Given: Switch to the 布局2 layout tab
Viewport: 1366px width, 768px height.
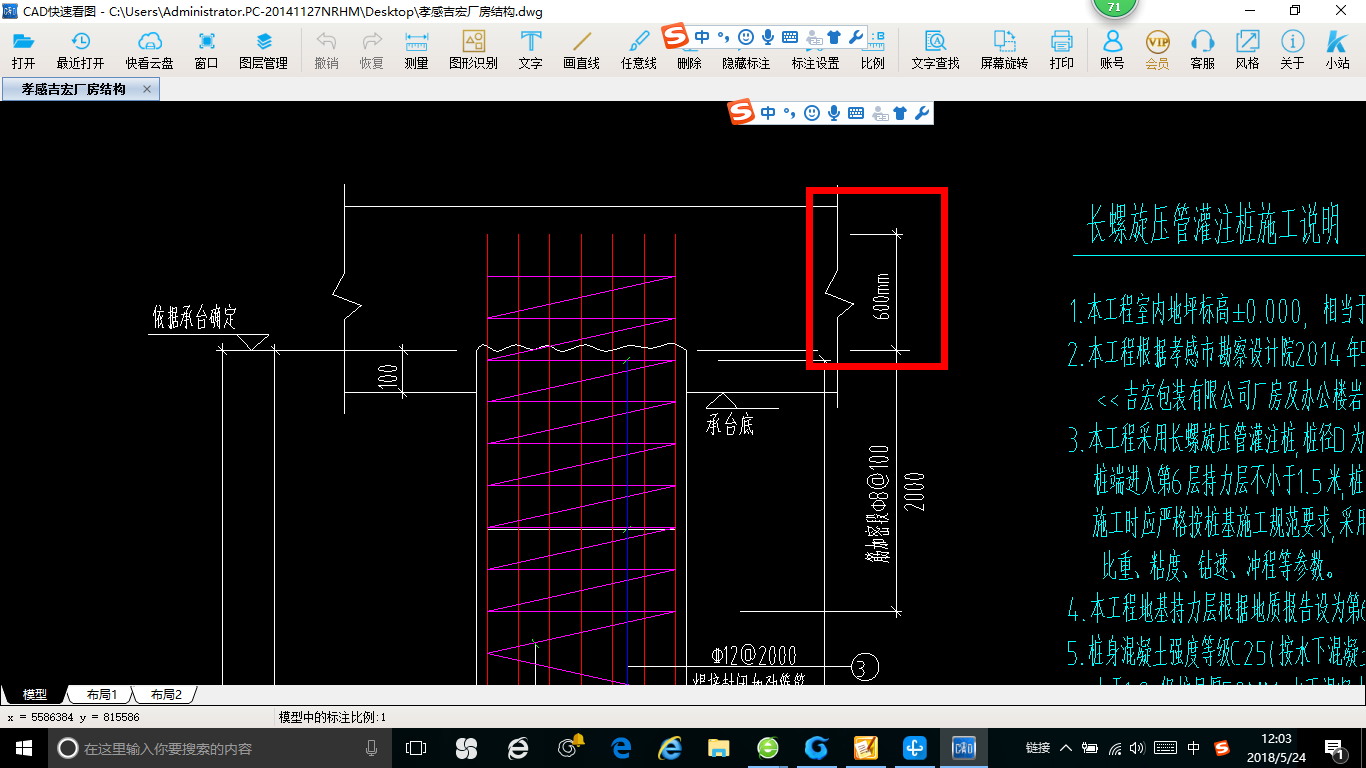Looking at the screenshot, I should (x=165, y=694).
